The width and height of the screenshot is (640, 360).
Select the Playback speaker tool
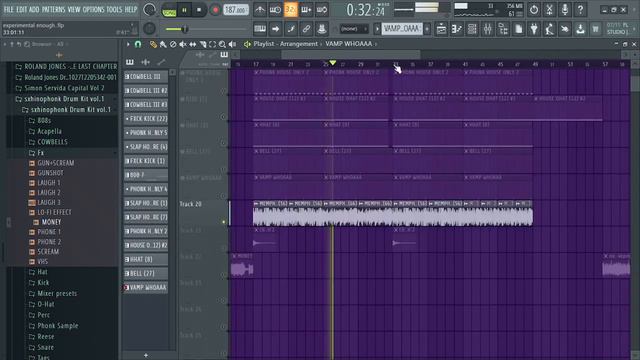tap(232, 44)
